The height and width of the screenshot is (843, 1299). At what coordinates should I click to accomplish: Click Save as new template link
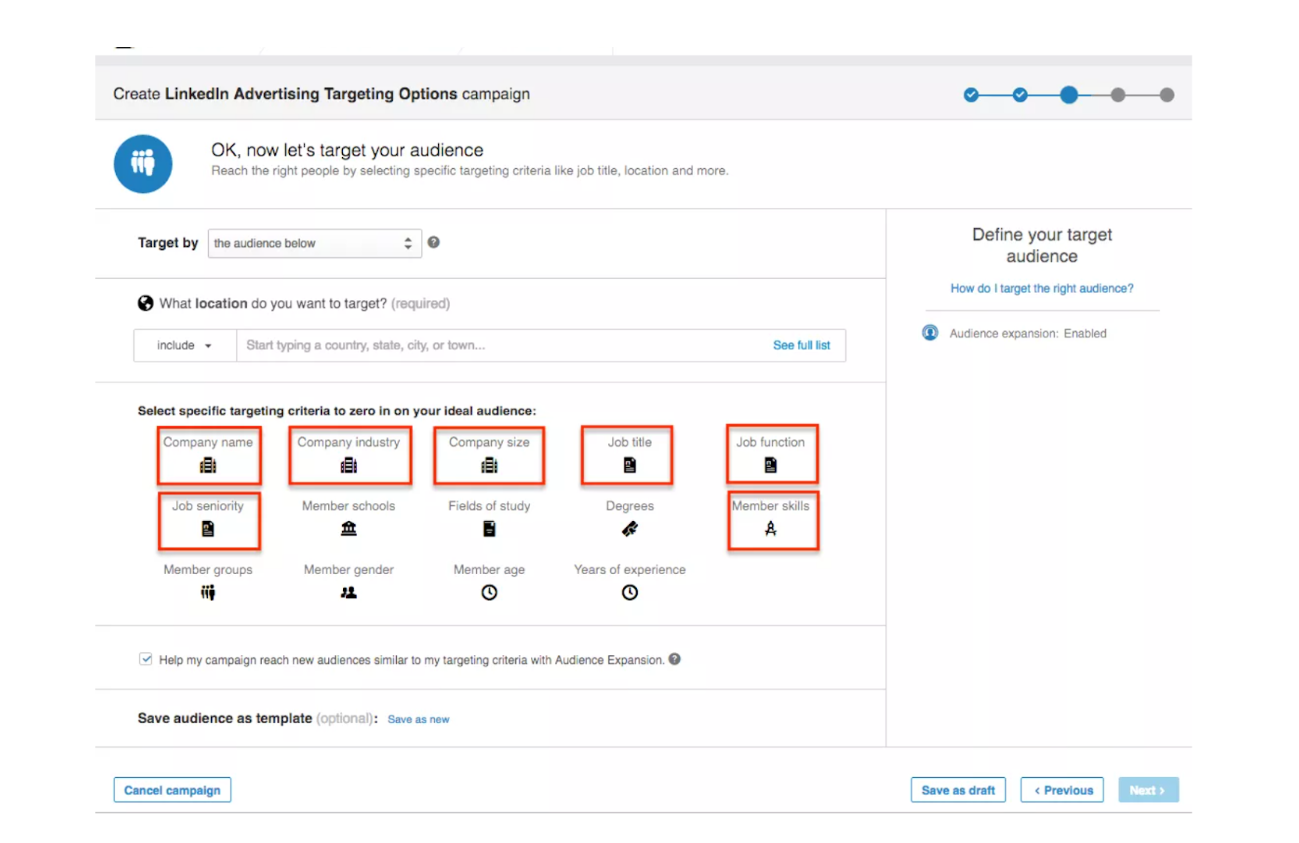point(418,719)
